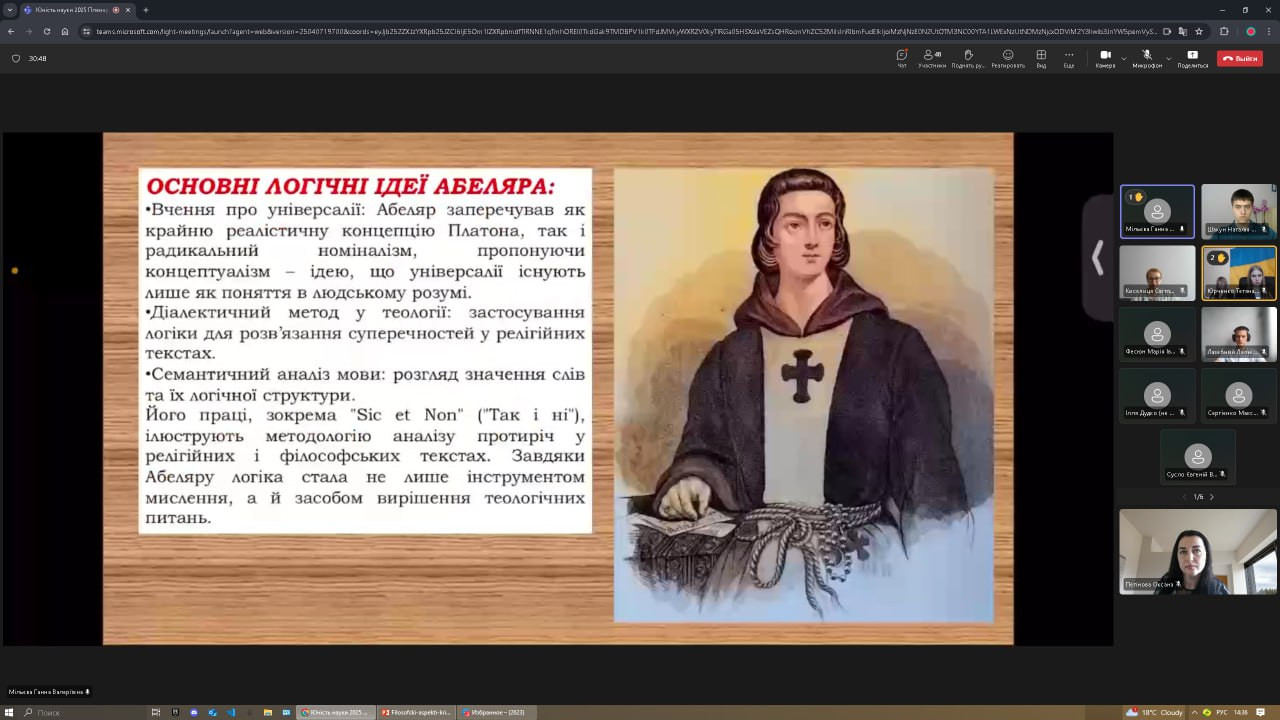Open a new browser tab

146,10
